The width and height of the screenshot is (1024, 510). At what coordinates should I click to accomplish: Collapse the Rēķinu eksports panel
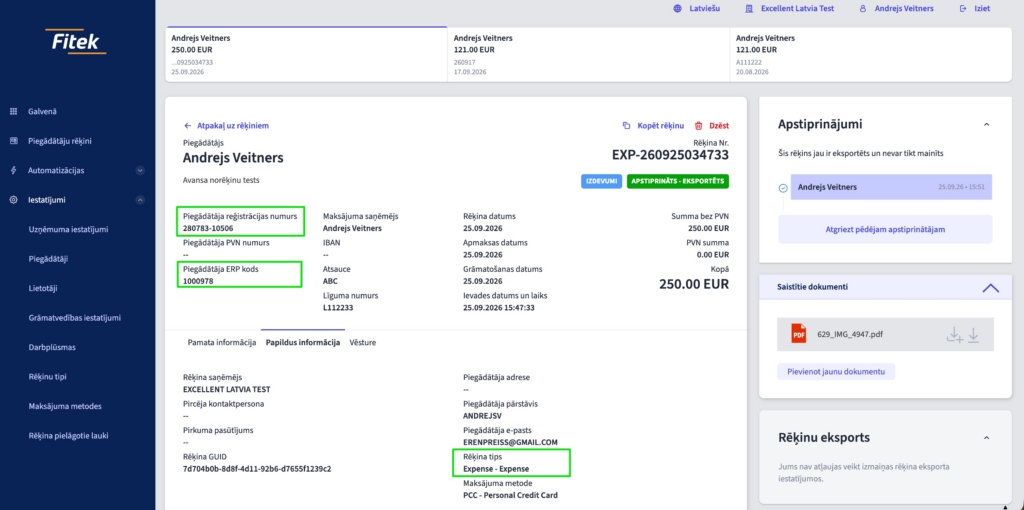tap(986, 438)
